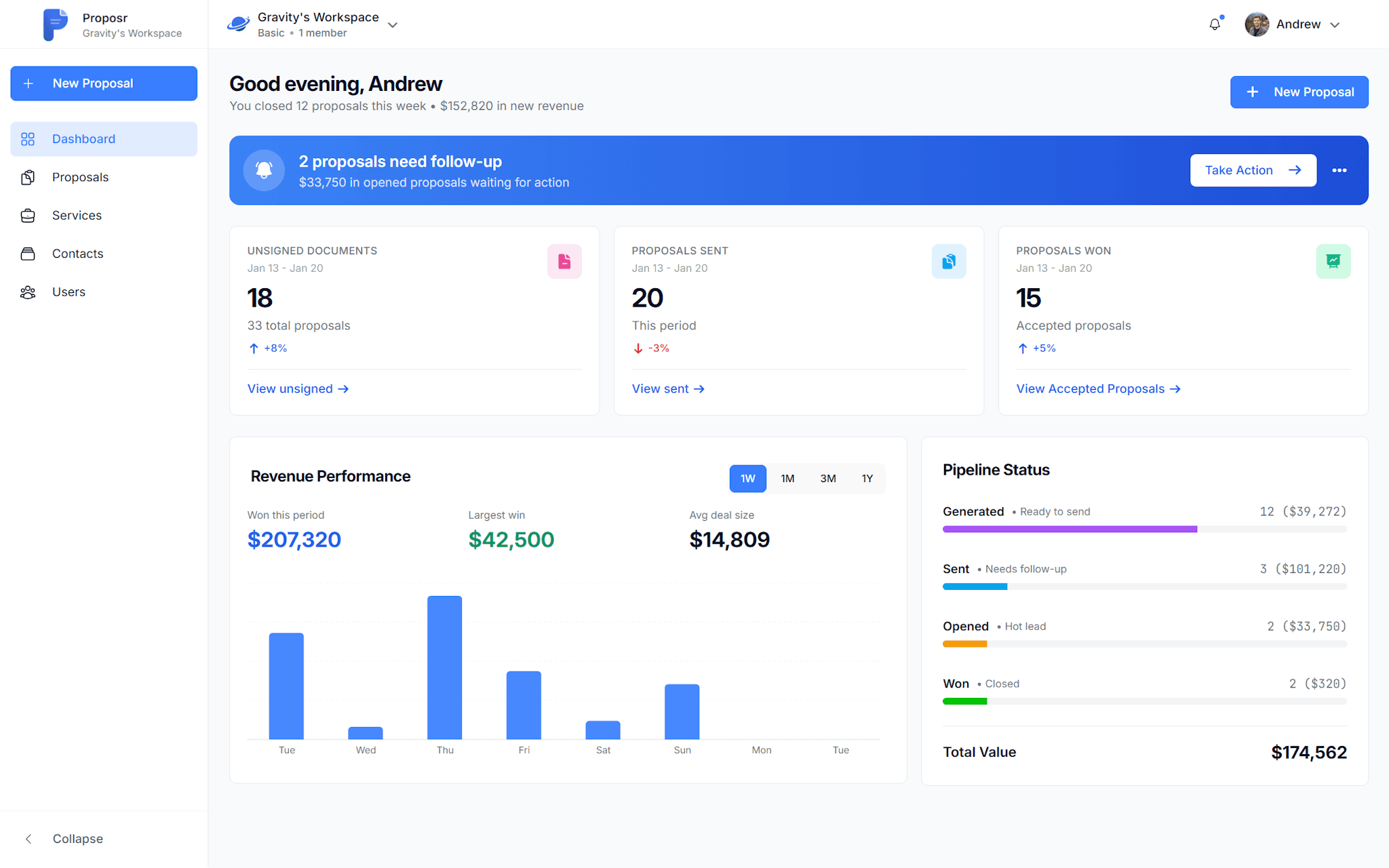Switch revenue chart to 1M range
The height and width of the screenshot is (868, 1389).
787,479
